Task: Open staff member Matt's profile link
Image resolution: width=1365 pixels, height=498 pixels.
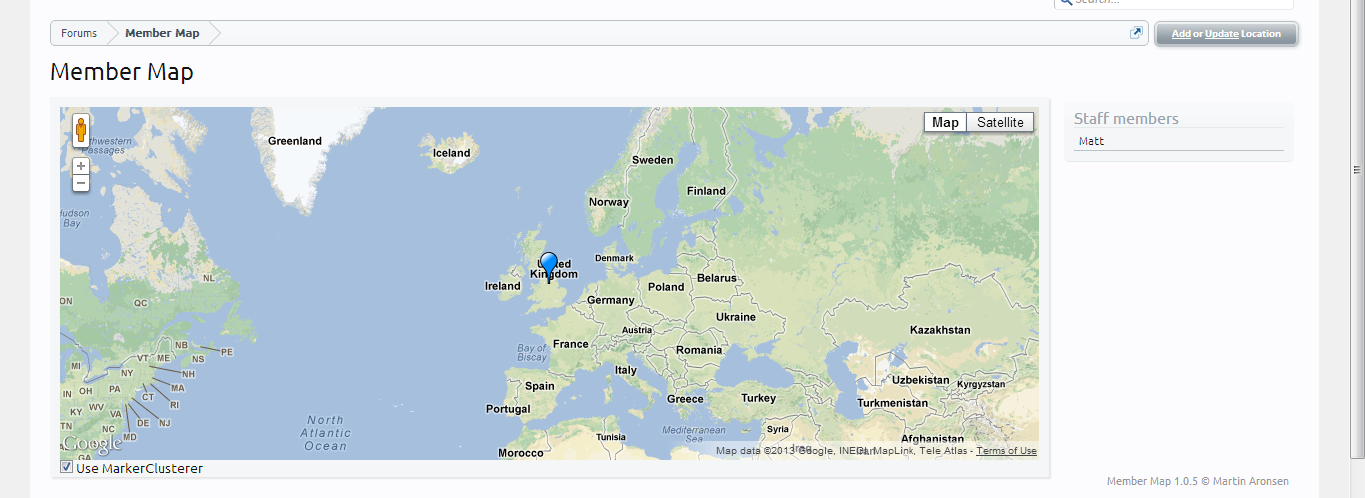Action: [1092, 141]
